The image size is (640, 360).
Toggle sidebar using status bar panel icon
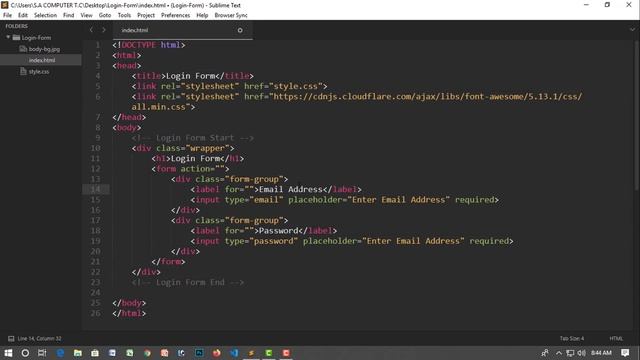click(11, 338)
